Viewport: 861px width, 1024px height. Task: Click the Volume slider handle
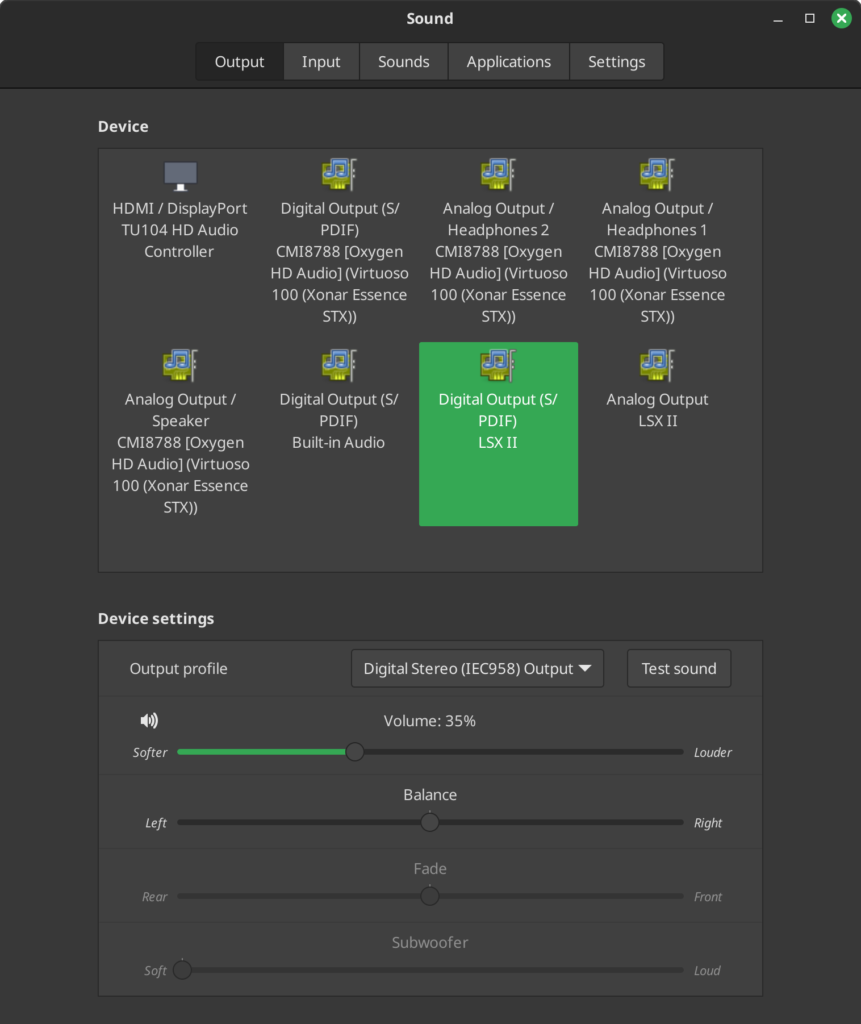355,752
